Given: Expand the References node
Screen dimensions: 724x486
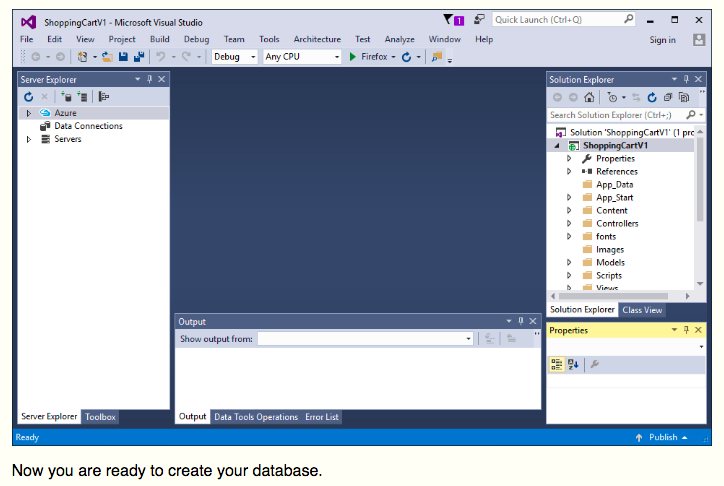Looking at the screenshot, I should [569, 172].
